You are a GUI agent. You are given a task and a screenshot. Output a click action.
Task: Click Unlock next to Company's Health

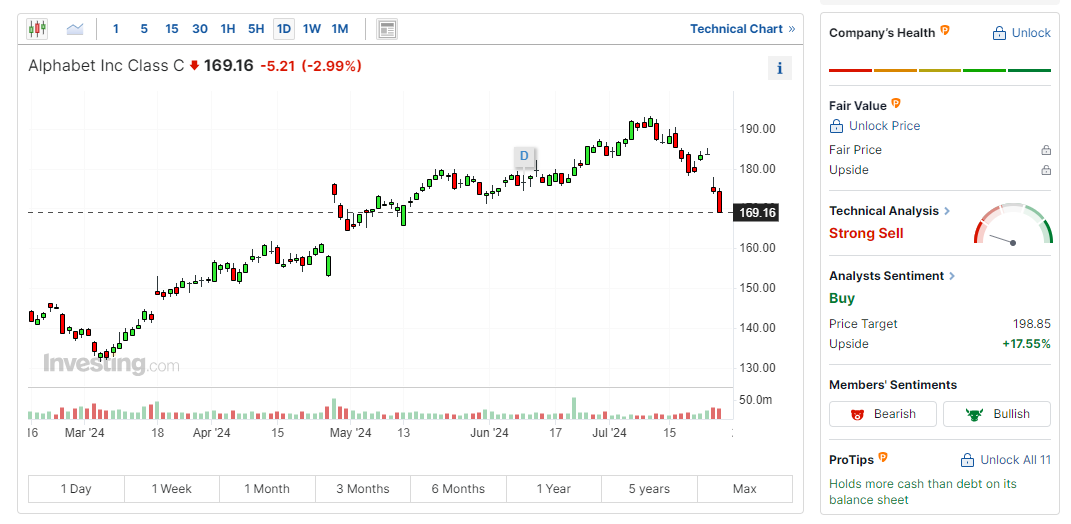(x=1021, y=33)
